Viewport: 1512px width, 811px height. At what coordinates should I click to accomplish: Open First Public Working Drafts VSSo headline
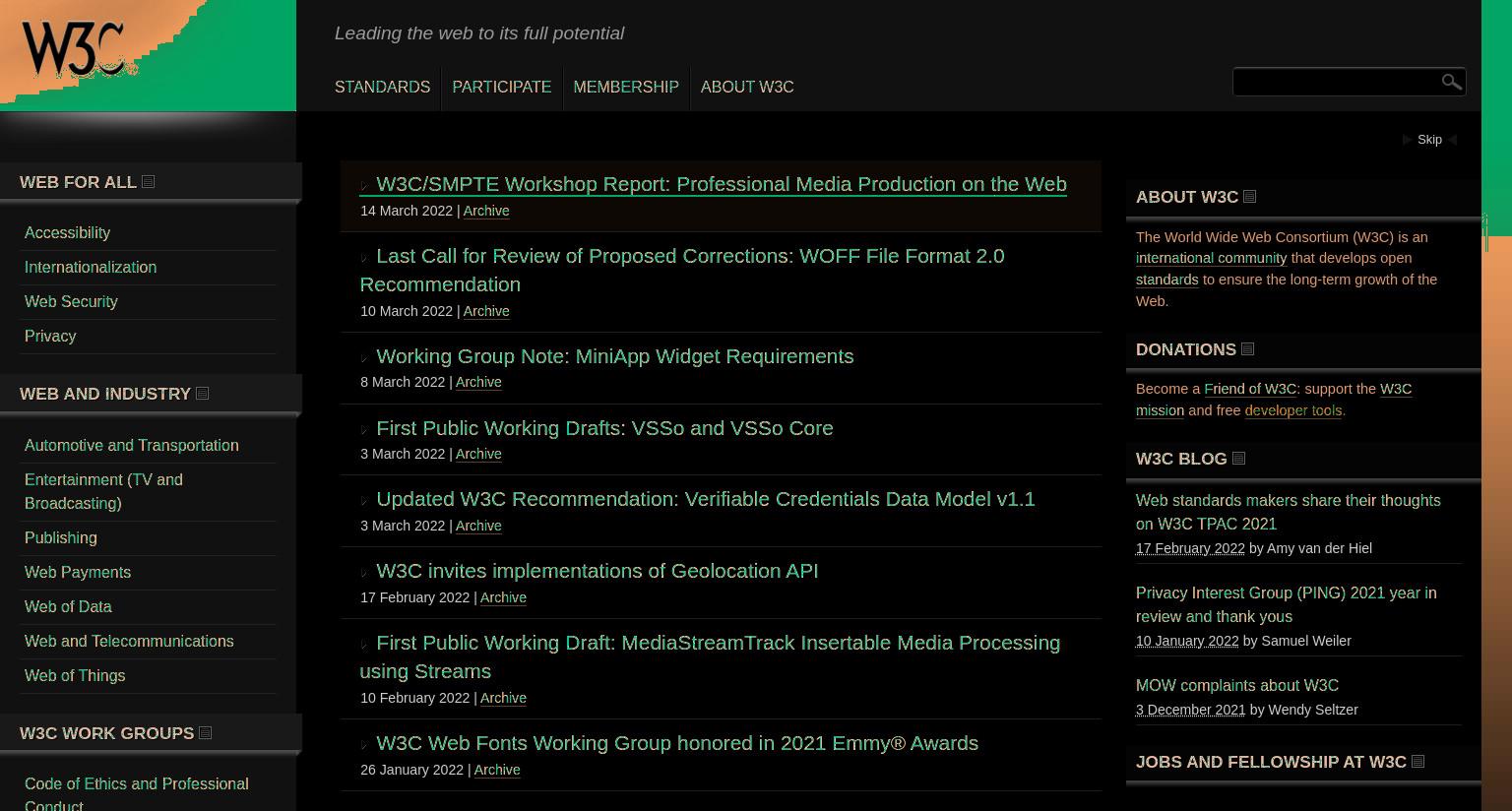pyautogui.click(x=604, y=428)
